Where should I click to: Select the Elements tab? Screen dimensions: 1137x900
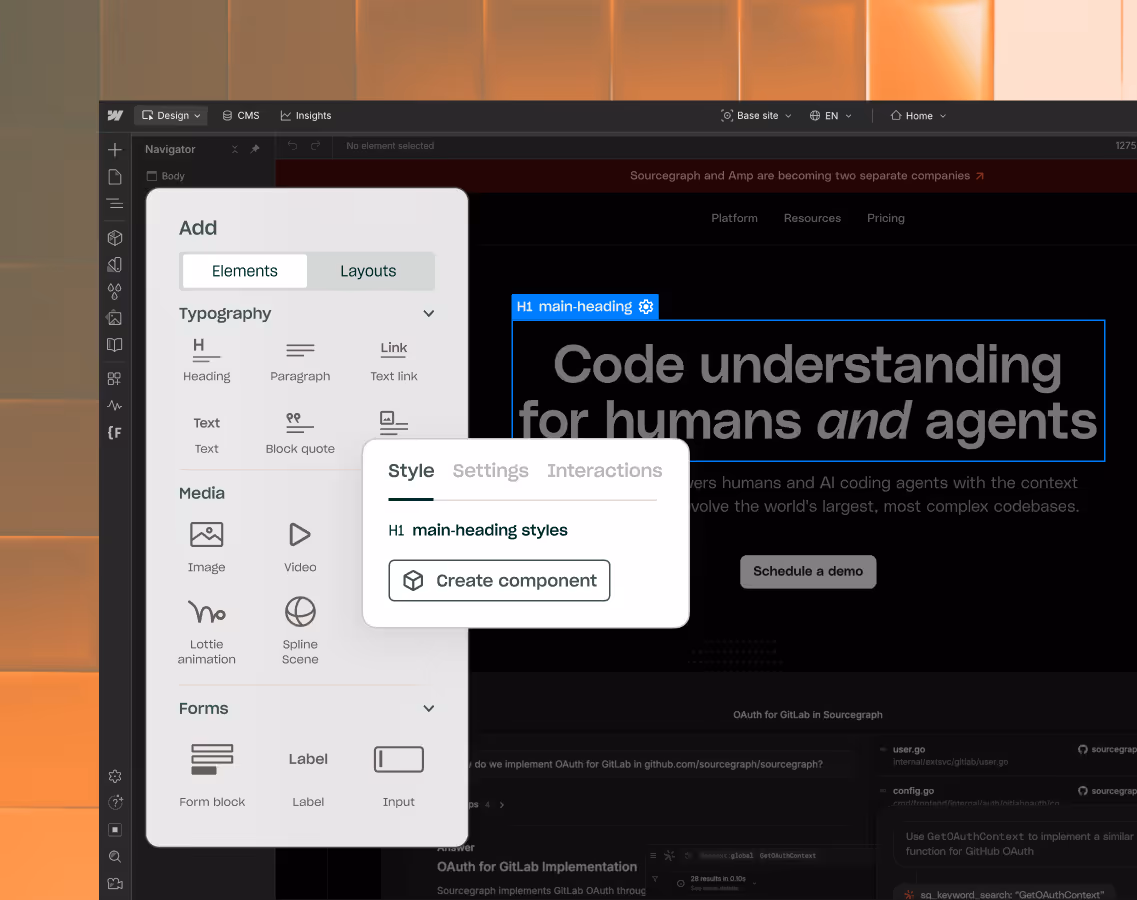pyautogui.click(x=244, y=271)
